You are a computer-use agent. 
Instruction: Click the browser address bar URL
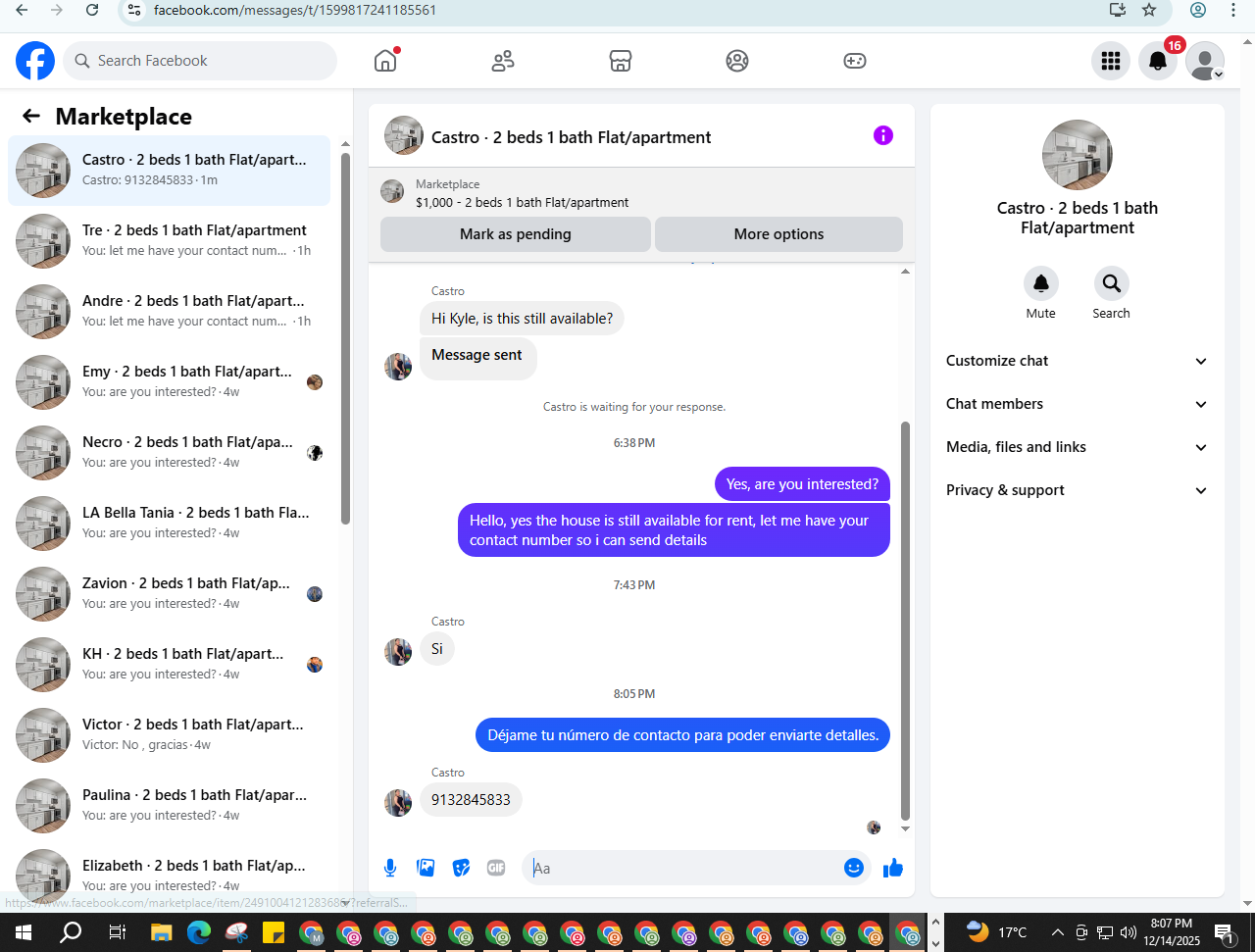click(x=295, y=10)
